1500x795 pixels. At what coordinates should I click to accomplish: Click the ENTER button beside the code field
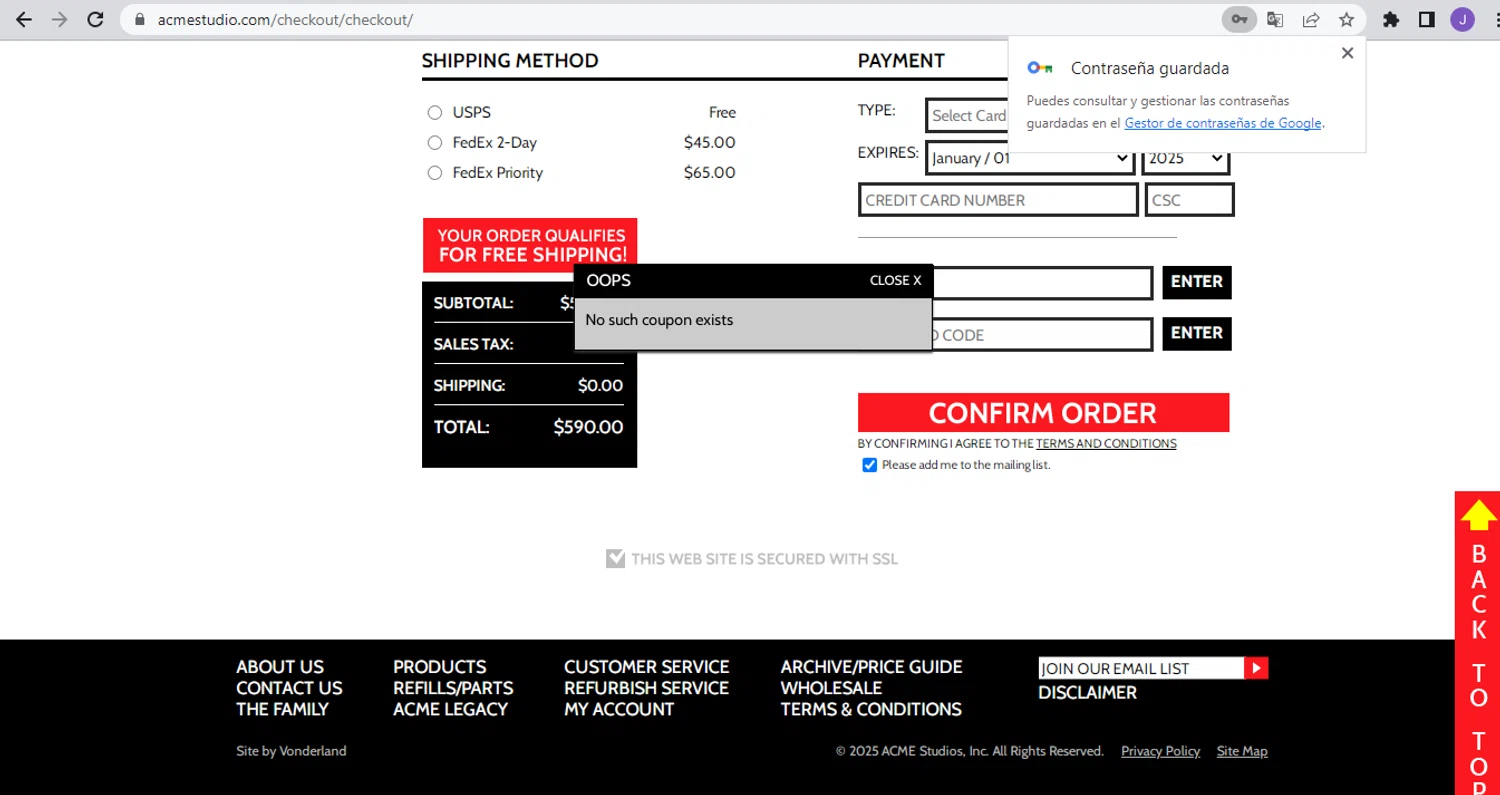(1197, 333)
